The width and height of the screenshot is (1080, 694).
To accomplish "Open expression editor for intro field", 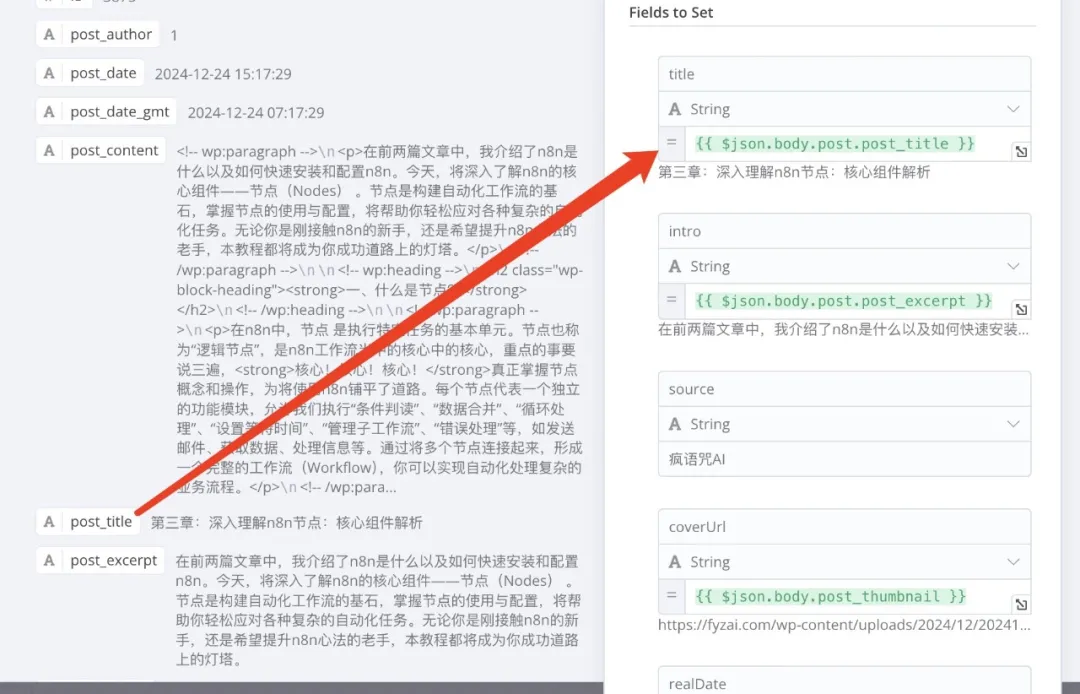I will (x=1021, y=309).
